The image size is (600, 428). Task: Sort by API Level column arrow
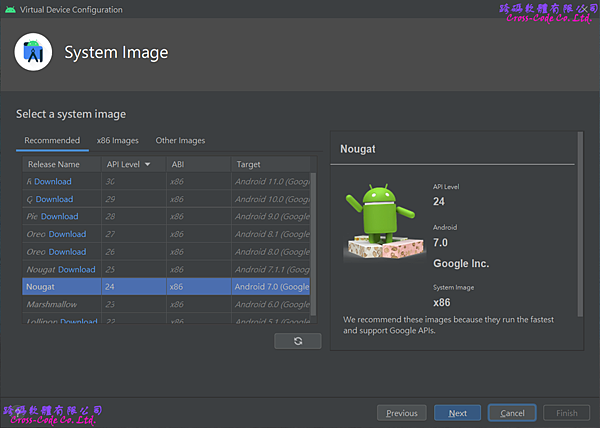click(148, 164)
